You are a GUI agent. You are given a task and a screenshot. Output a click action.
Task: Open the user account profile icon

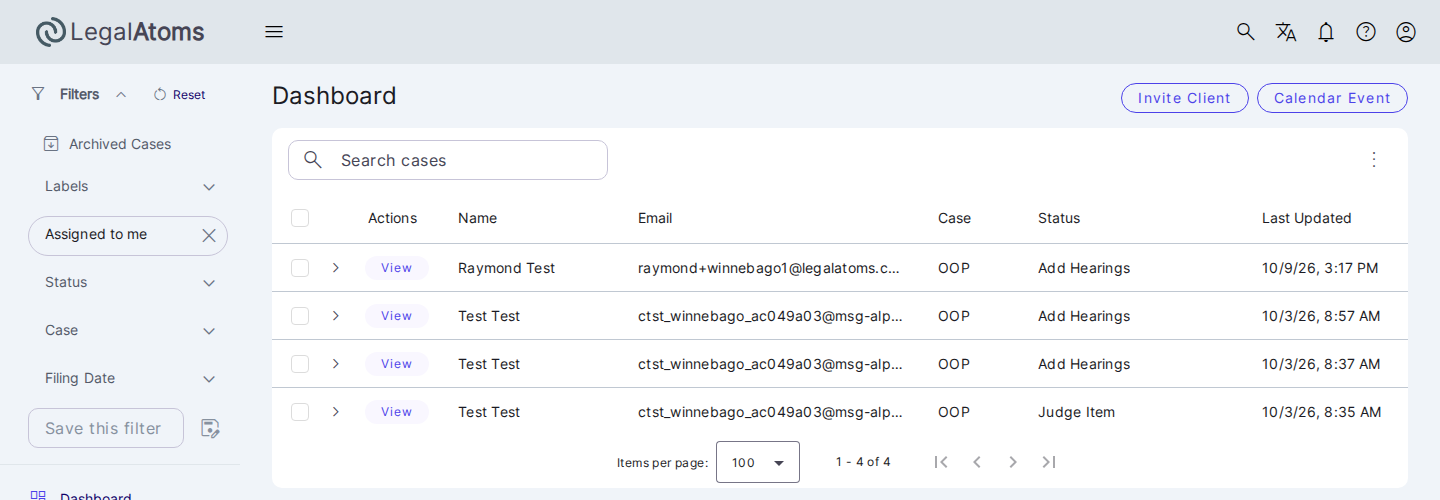[x=1406, y=32]
